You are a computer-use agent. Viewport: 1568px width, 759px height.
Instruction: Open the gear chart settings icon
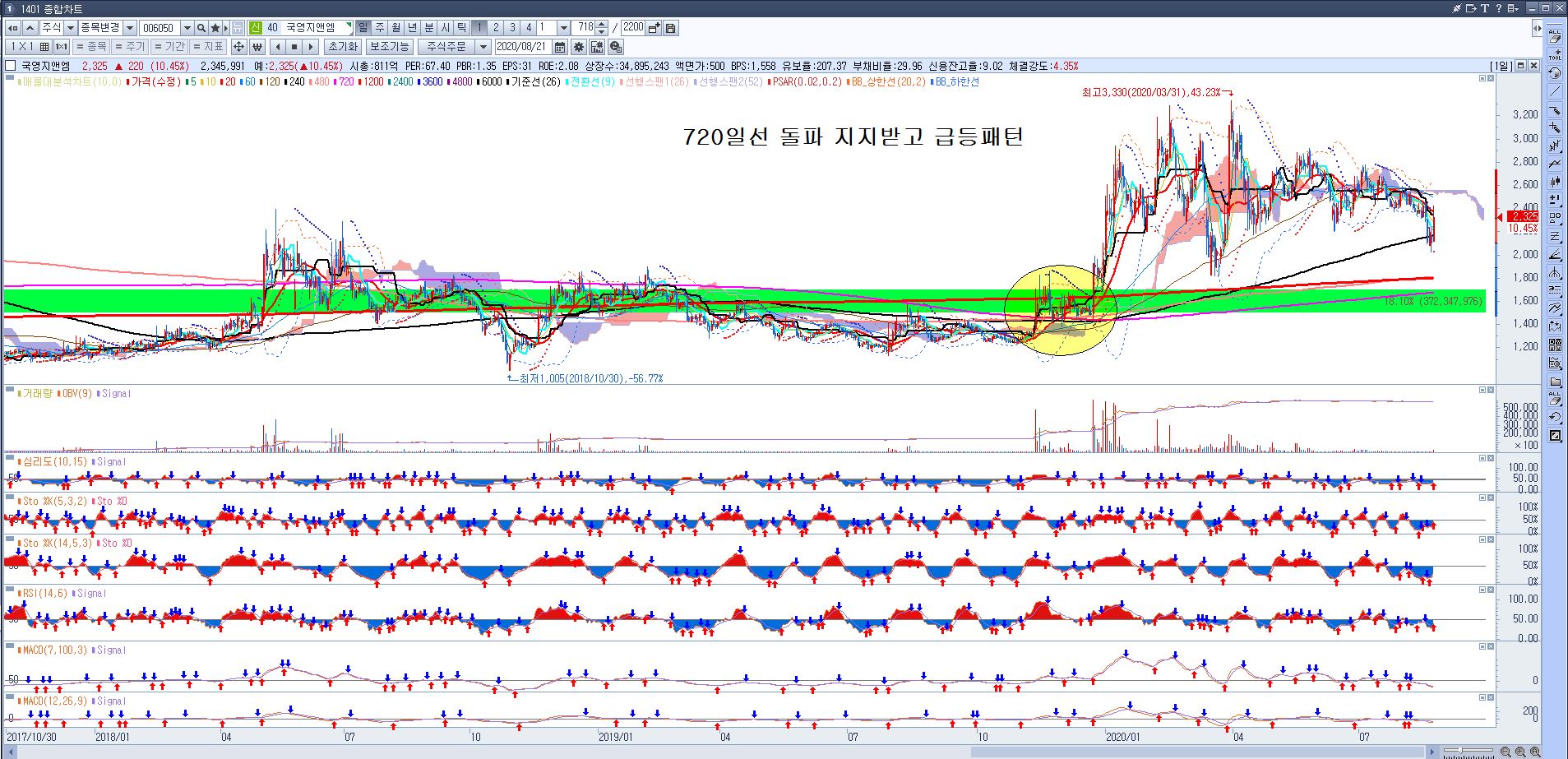click(579, 47)
